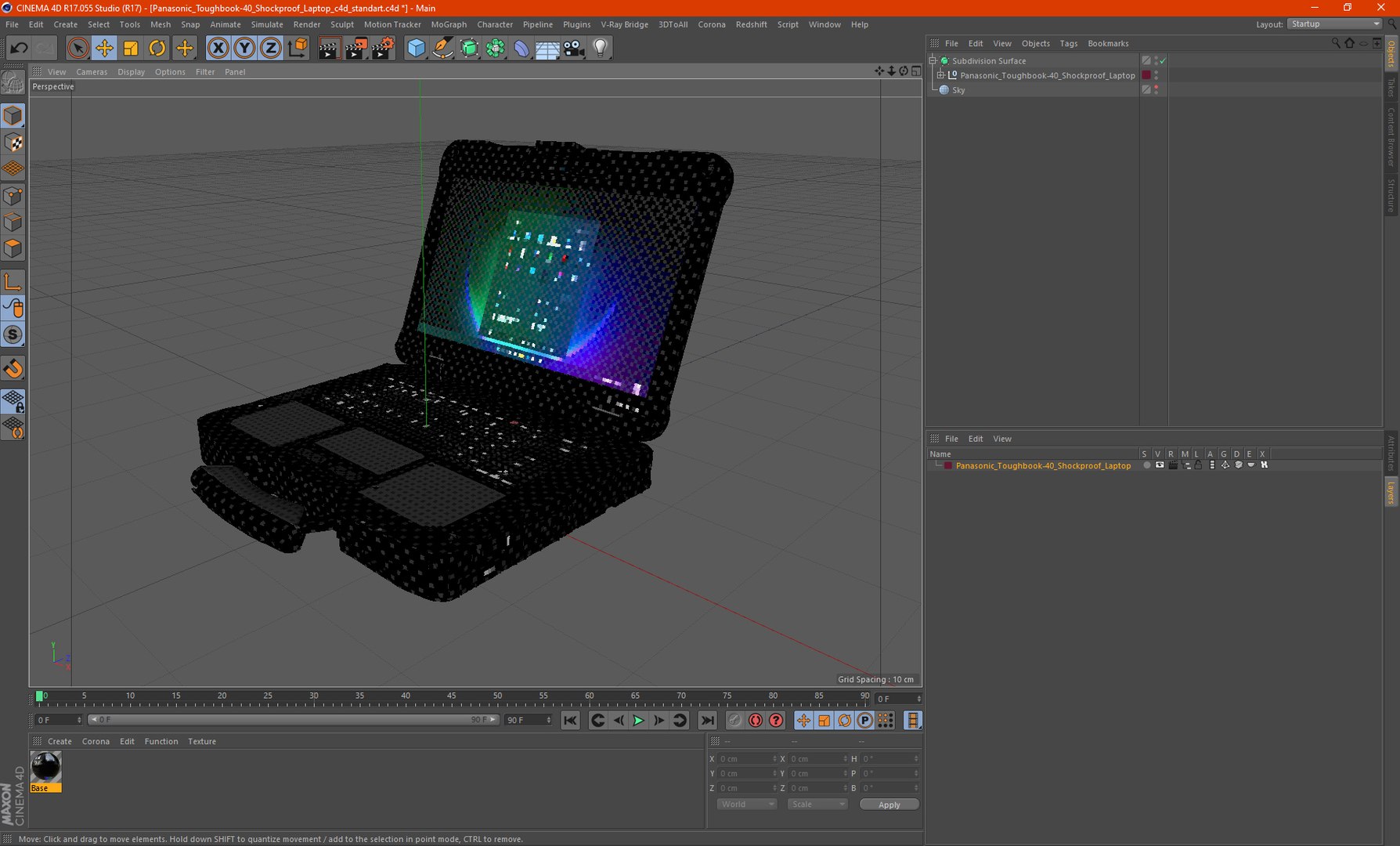Viewport: 1400px width, 846px height.
Task: Switch to Edges mode
Action: click(x=13, y=222)
